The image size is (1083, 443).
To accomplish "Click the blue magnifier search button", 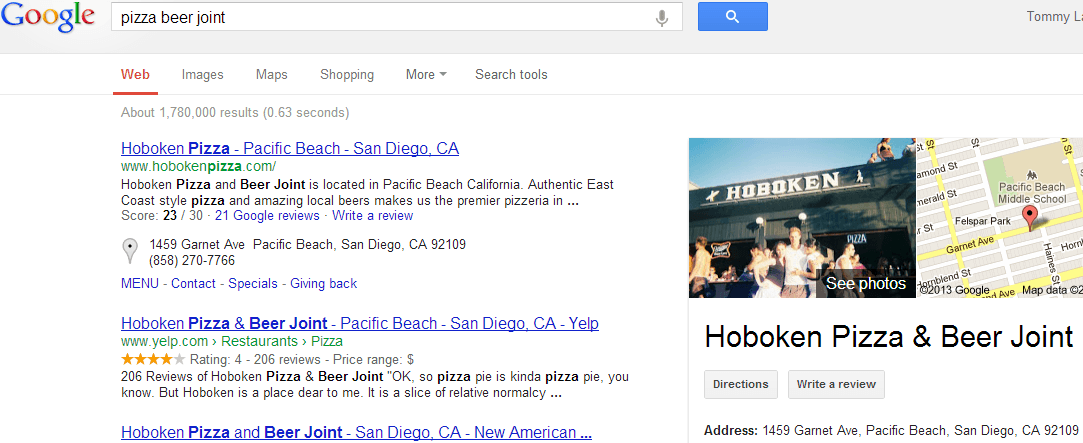I will [732, 17].
